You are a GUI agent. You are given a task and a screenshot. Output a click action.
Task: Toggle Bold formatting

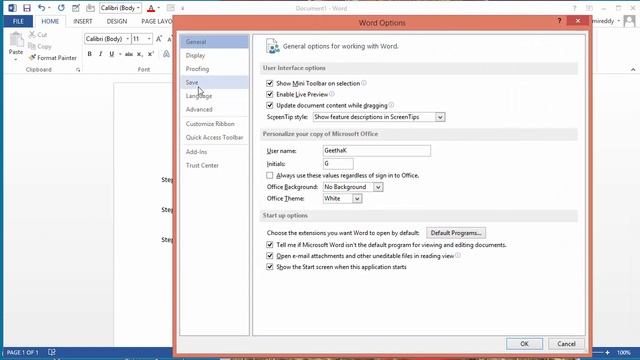(89, 54)
